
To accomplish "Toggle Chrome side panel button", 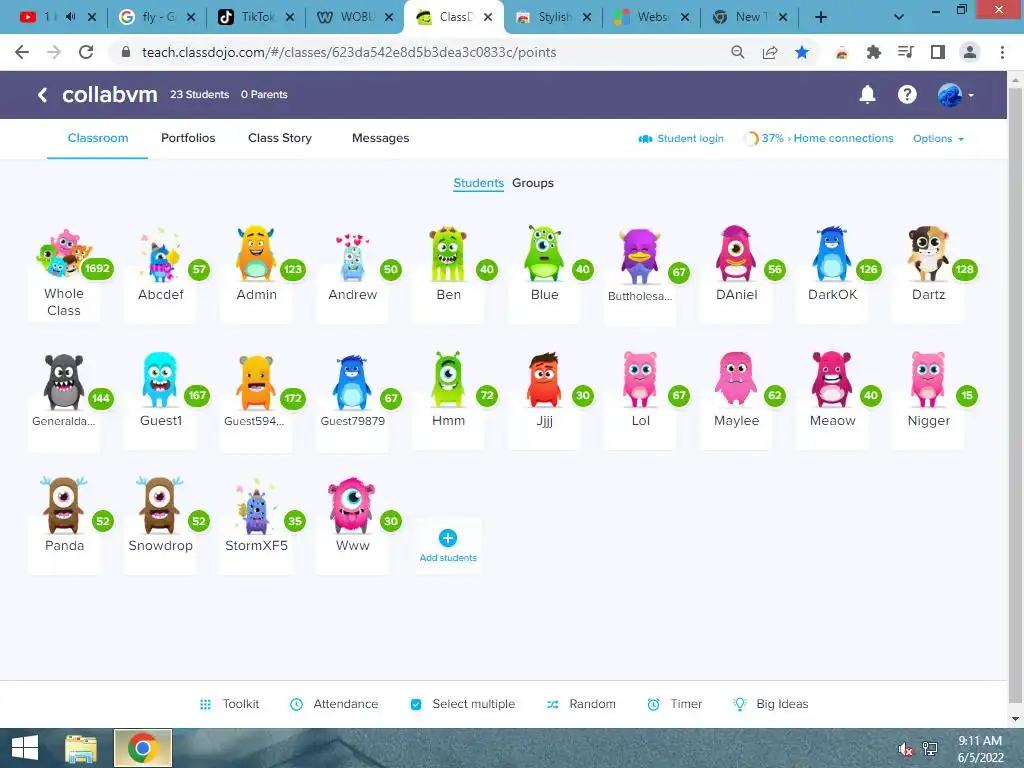I will tap(938, 52).
